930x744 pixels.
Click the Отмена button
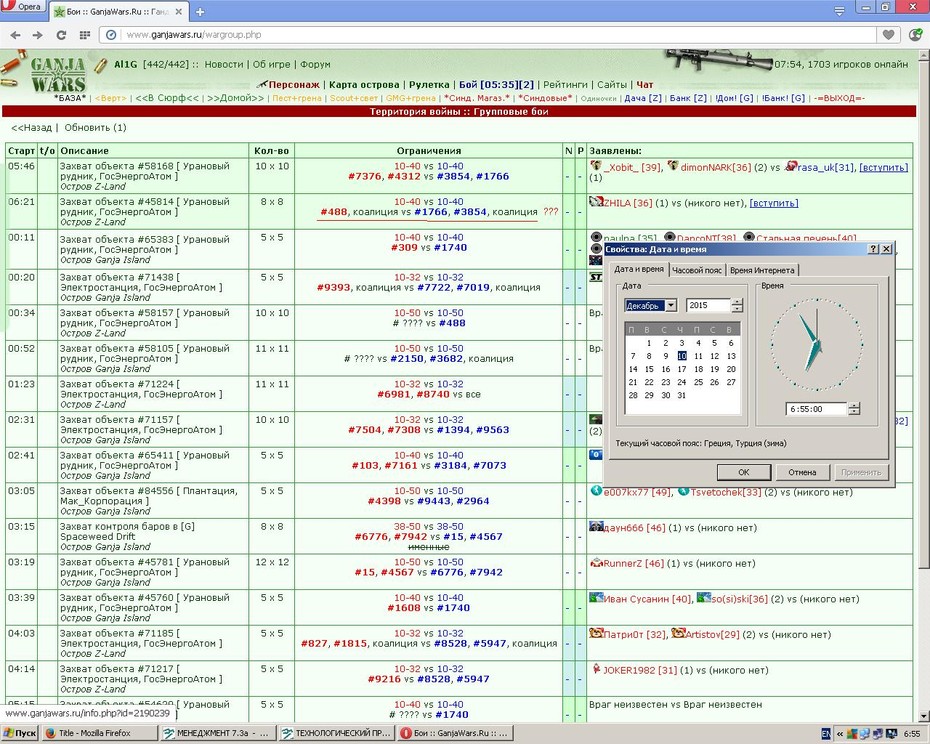coord(802,472)
